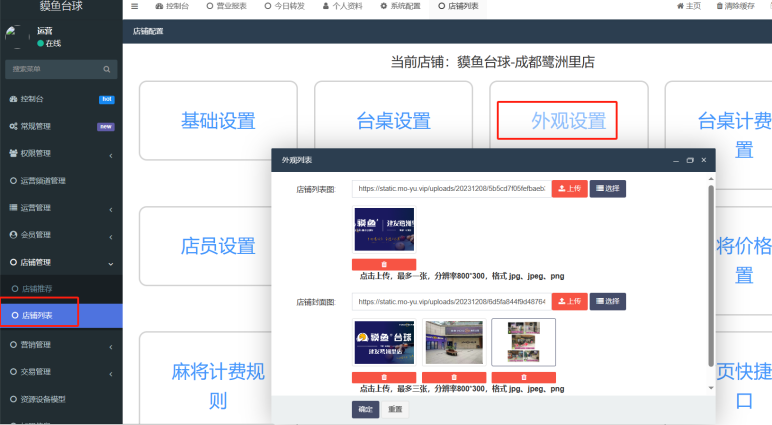Viewport: 772px width, 425px height.
Task: Open the 台桌设置 card
Action: coord(393,121)
